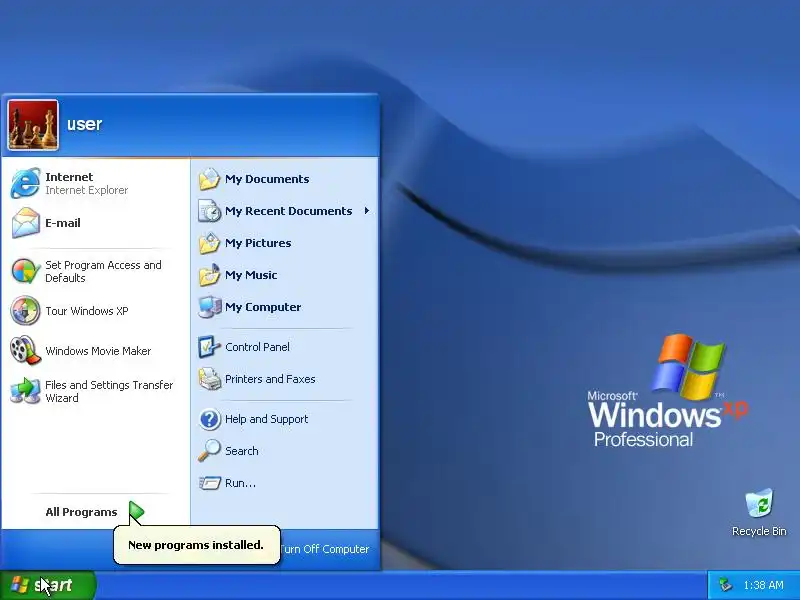
Task: Click the Recycle Bin label text
Action: pos(759,531)
